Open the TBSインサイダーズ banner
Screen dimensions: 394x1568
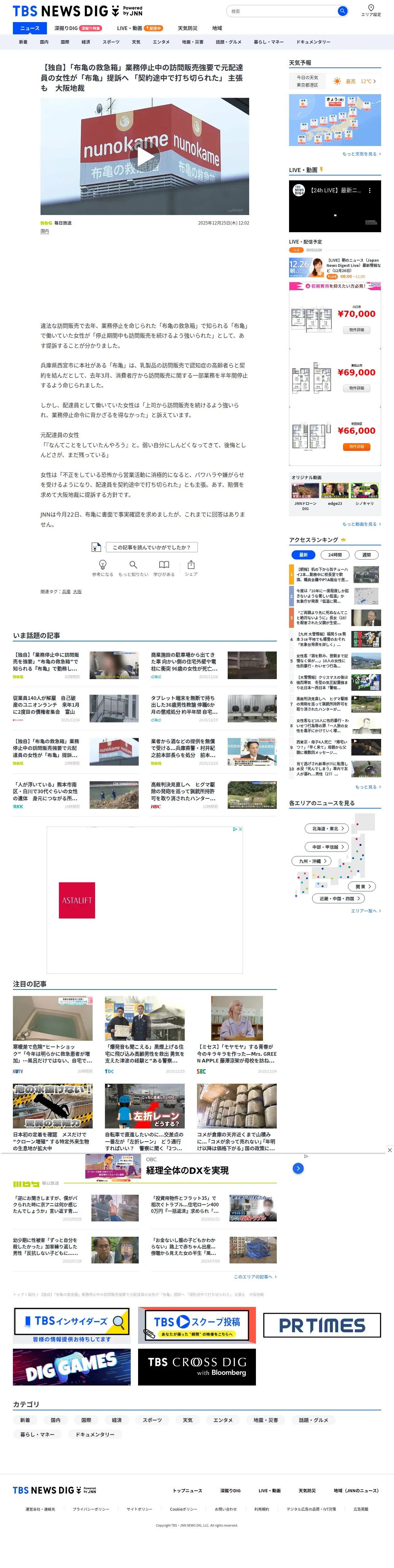click(72, 1325)
